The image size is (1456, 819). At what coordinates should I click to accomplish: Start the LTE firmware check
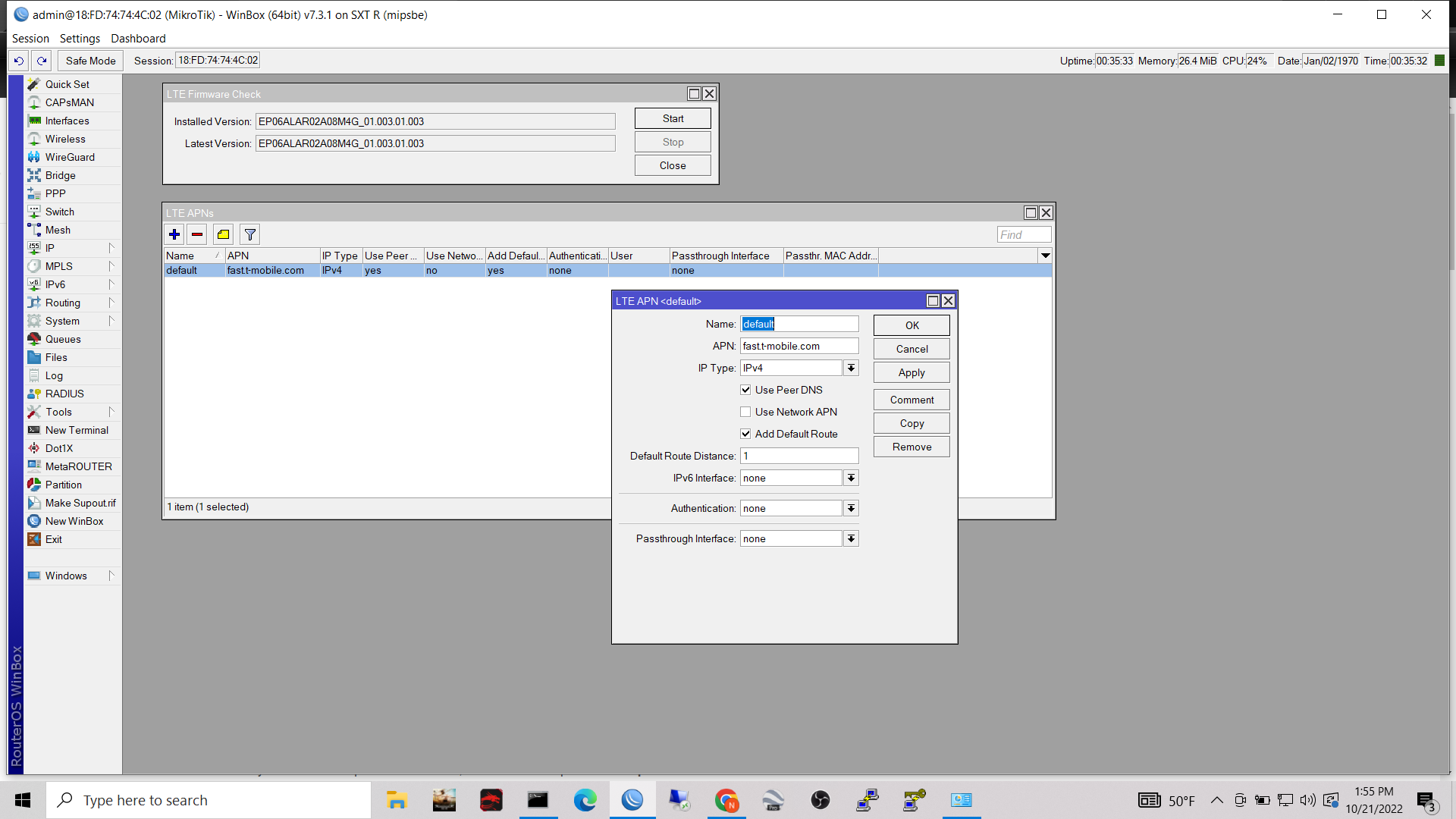[672, 118]
